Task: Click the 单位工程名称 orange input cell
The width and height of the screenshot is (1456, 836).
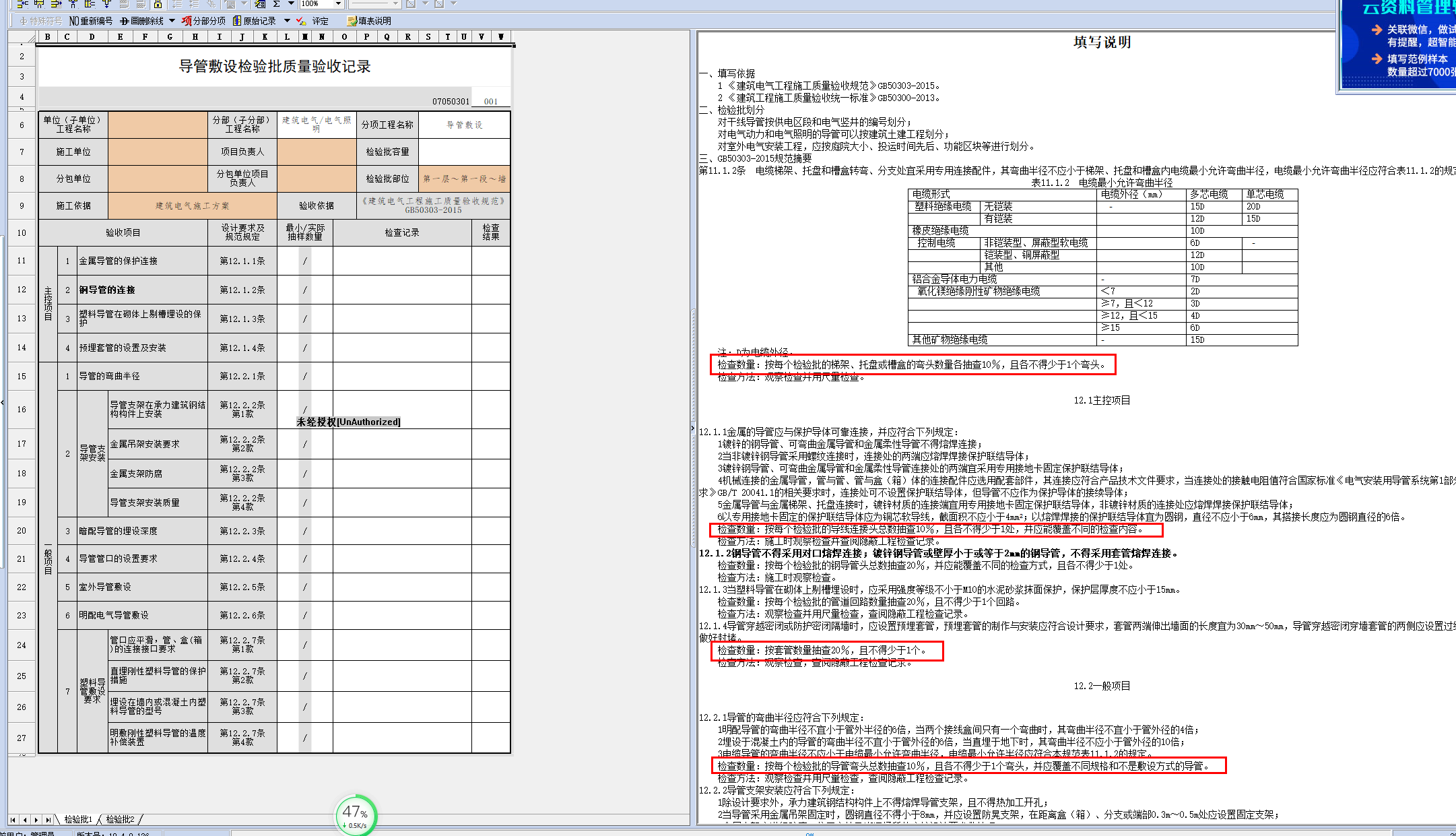Action: 158,125
